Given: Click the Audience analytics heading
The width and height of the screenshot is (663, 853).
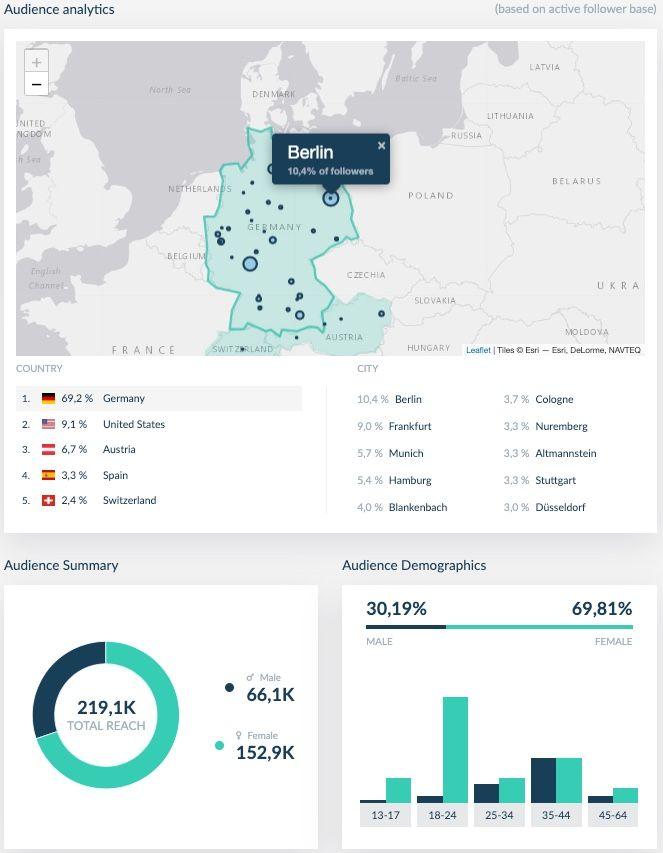Looking at the screenshot, I should 59,9.
